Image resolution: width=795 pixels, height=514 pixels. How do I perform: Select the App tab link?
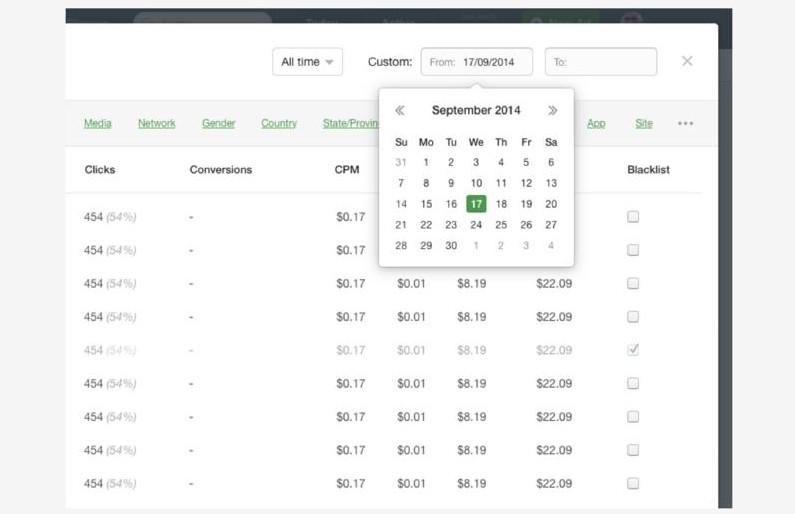pos(596,124)
